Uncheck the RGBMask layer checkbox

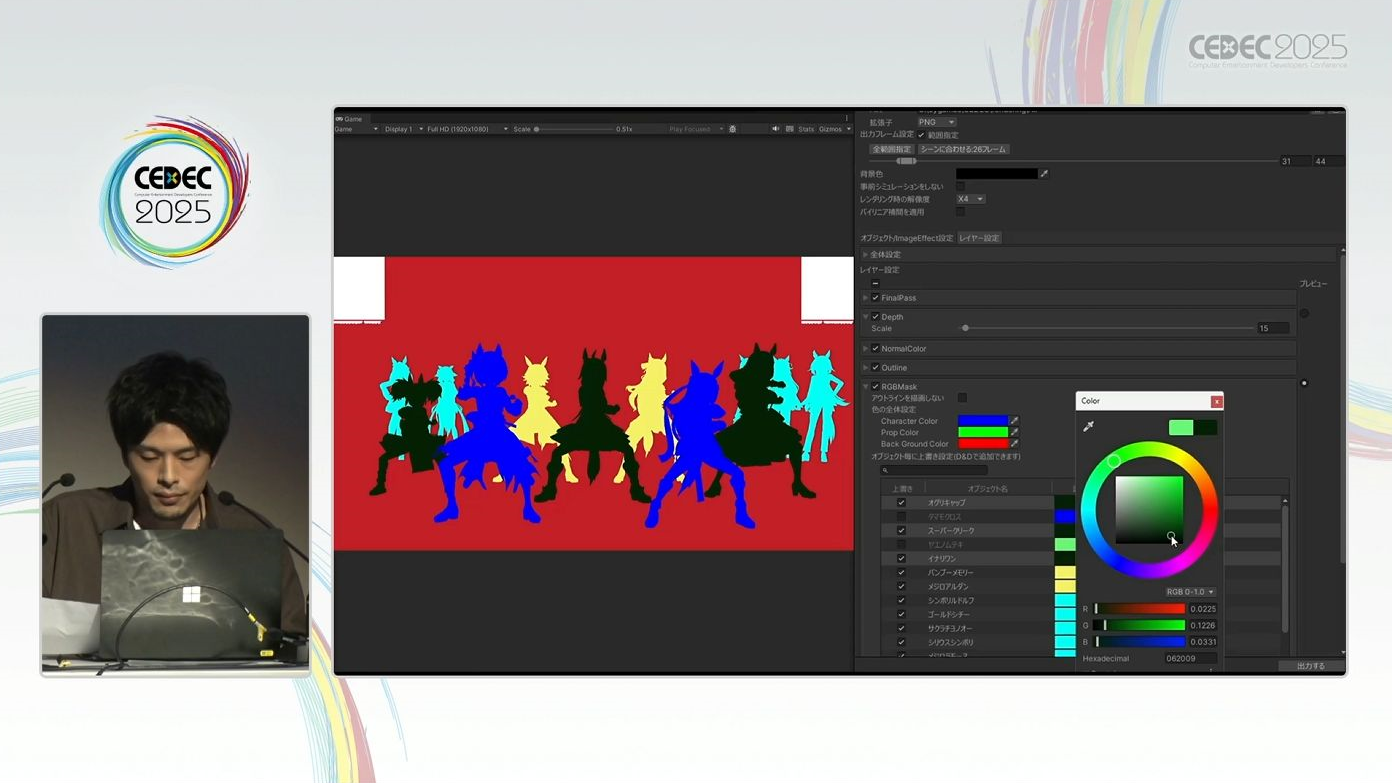[x=875, y=387]
